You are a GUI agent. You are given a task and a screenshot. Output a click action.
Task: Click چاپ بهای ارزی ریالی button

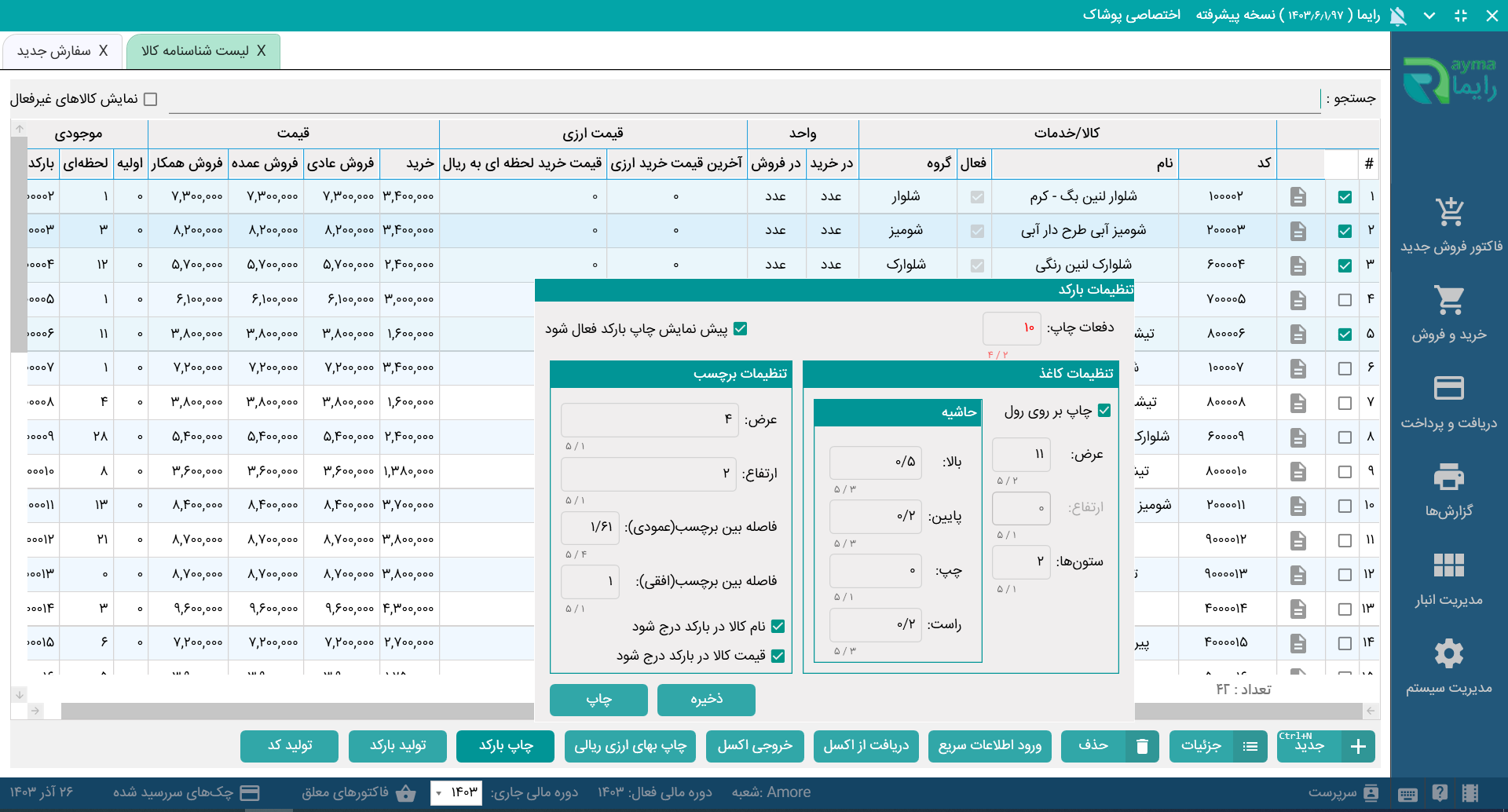(x=630, y=746)
